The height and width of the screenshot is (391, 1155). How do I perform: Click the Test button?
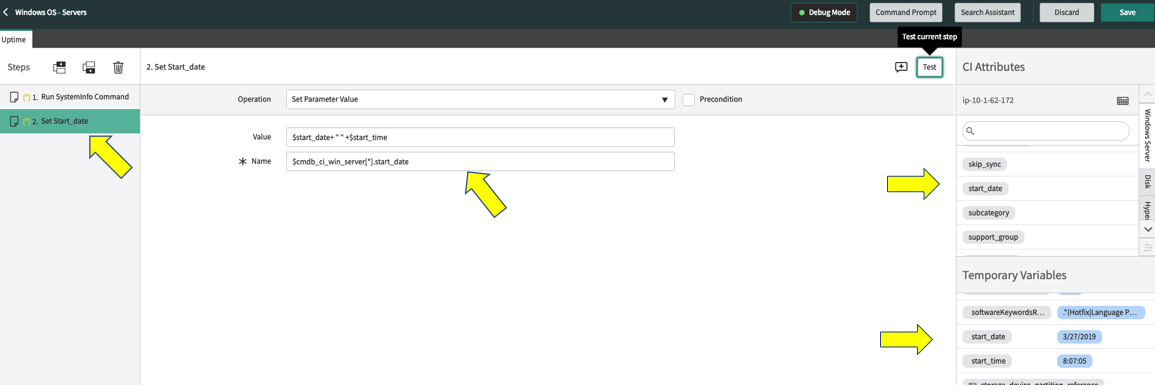click(930, 67)
